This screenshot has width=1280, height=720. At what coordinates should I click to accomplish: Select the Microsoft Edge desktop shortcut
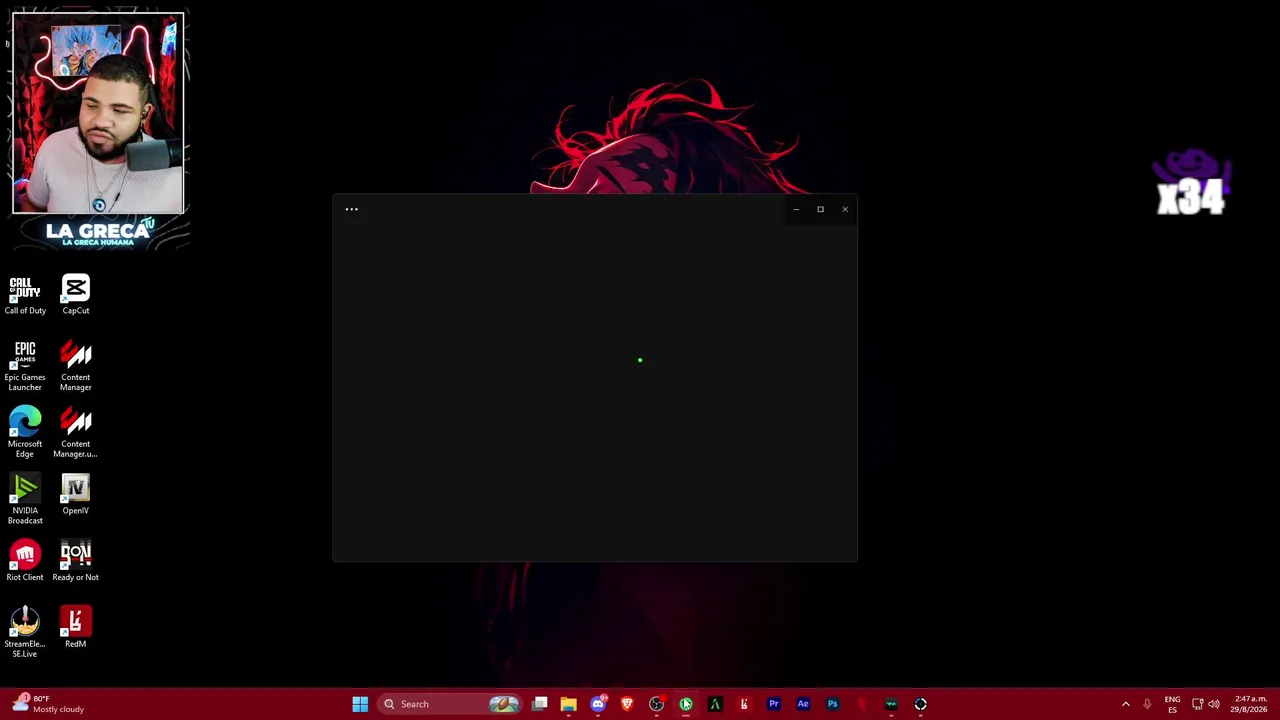click(x=25, y=432)
